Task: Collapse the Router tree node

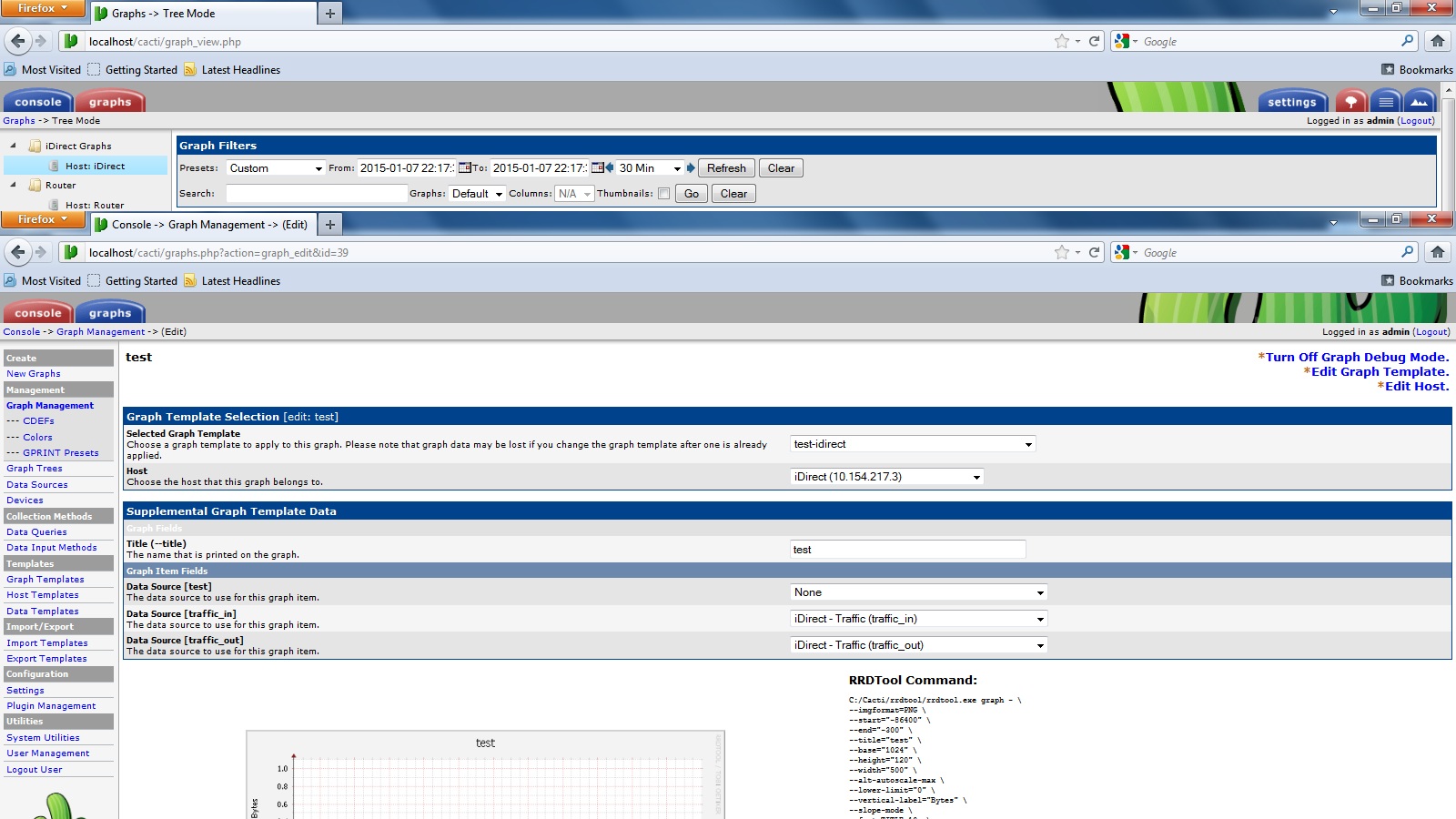Action: pos(13,185)
